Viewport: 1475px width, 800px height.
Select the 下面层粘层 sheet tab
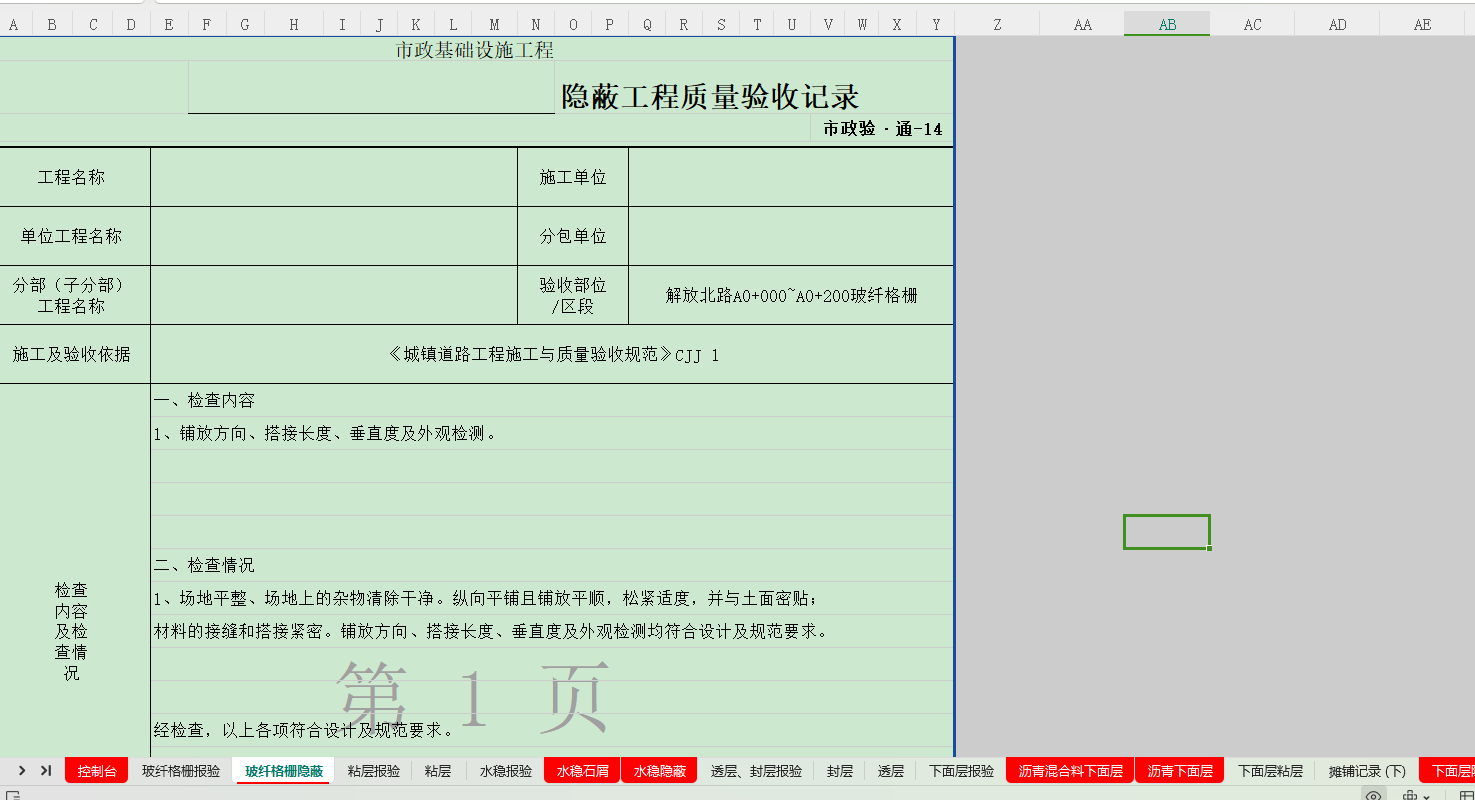coord(1270,771)
